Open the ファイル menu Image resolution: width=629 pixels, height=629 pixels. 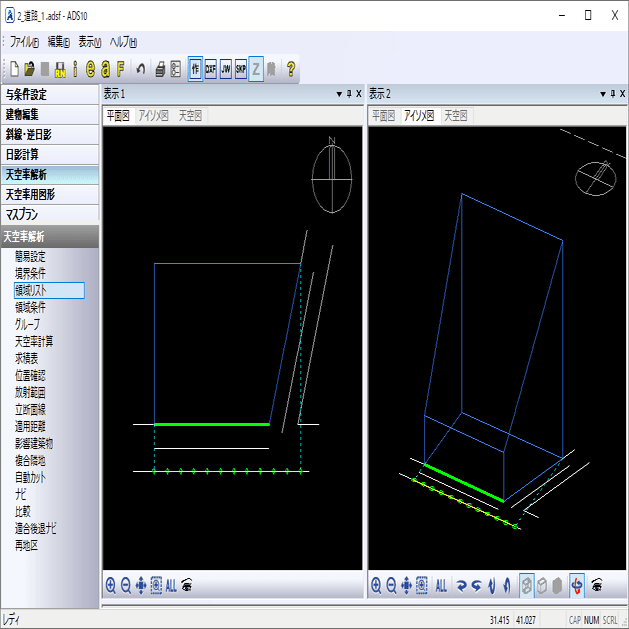tap(24, 42)
